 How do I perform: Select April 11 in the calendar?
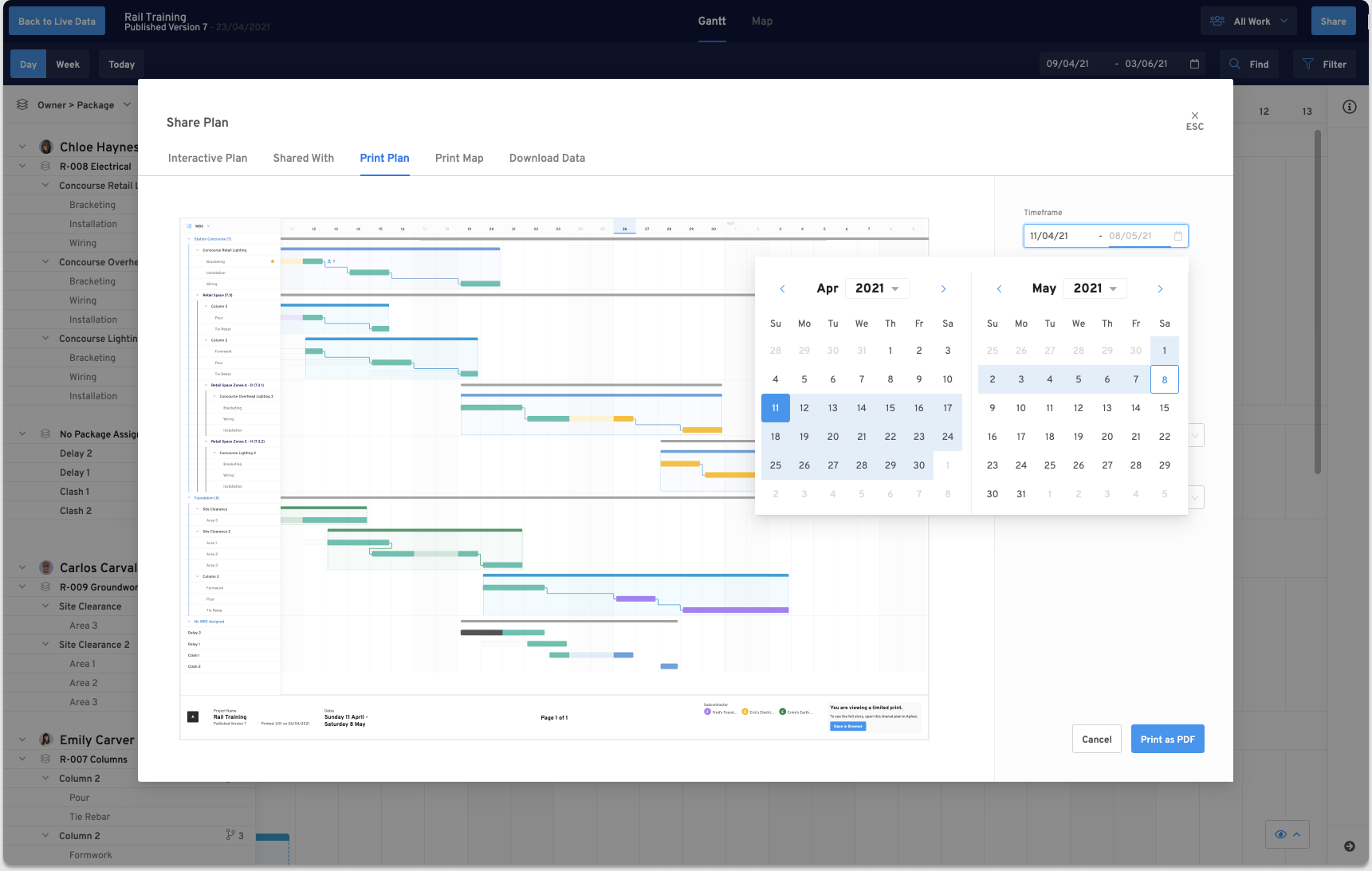point(775,408)
